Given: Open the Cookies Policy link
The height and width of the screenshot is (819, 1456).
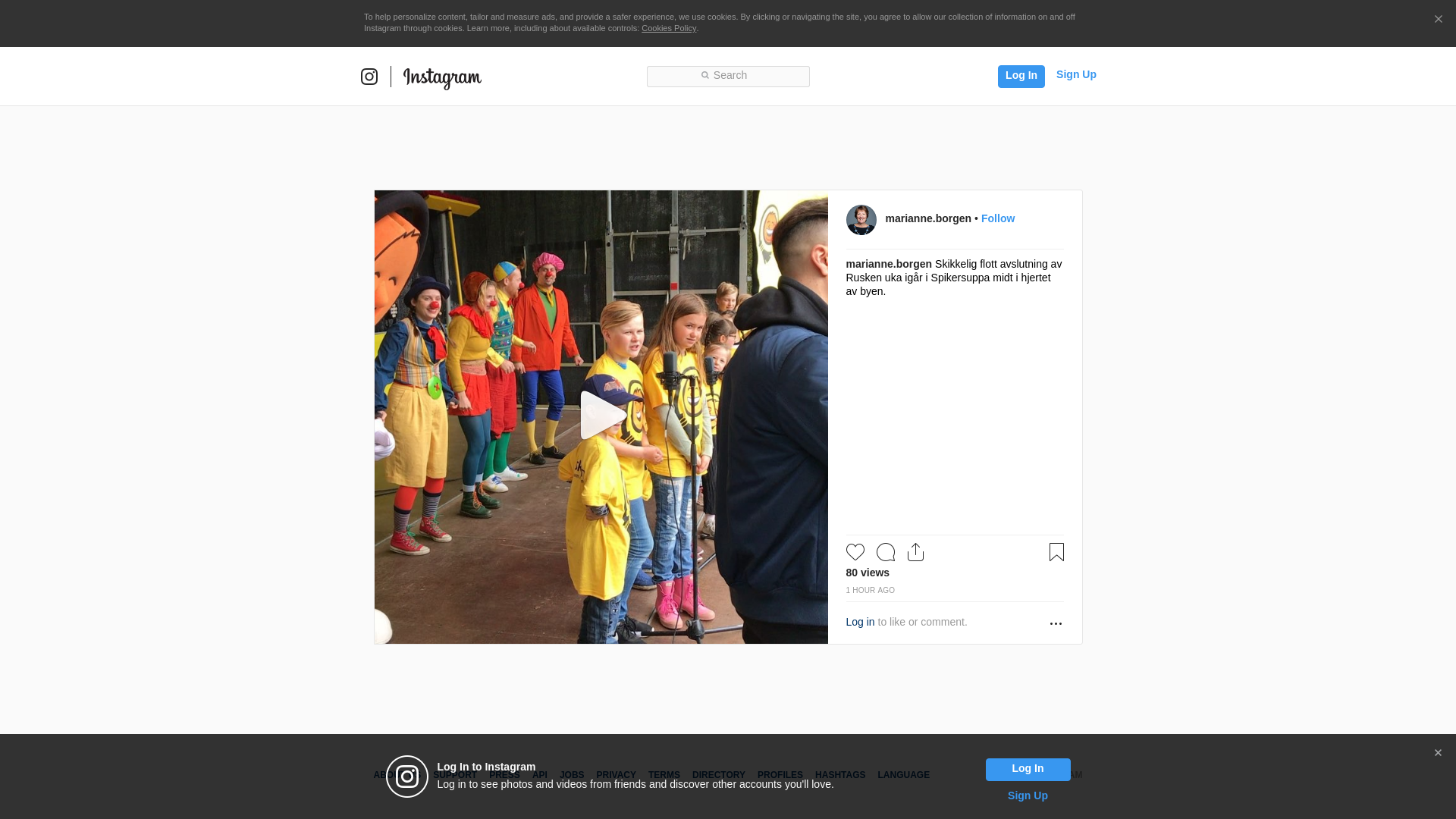Looking at the screenshot, I should 669,28.
